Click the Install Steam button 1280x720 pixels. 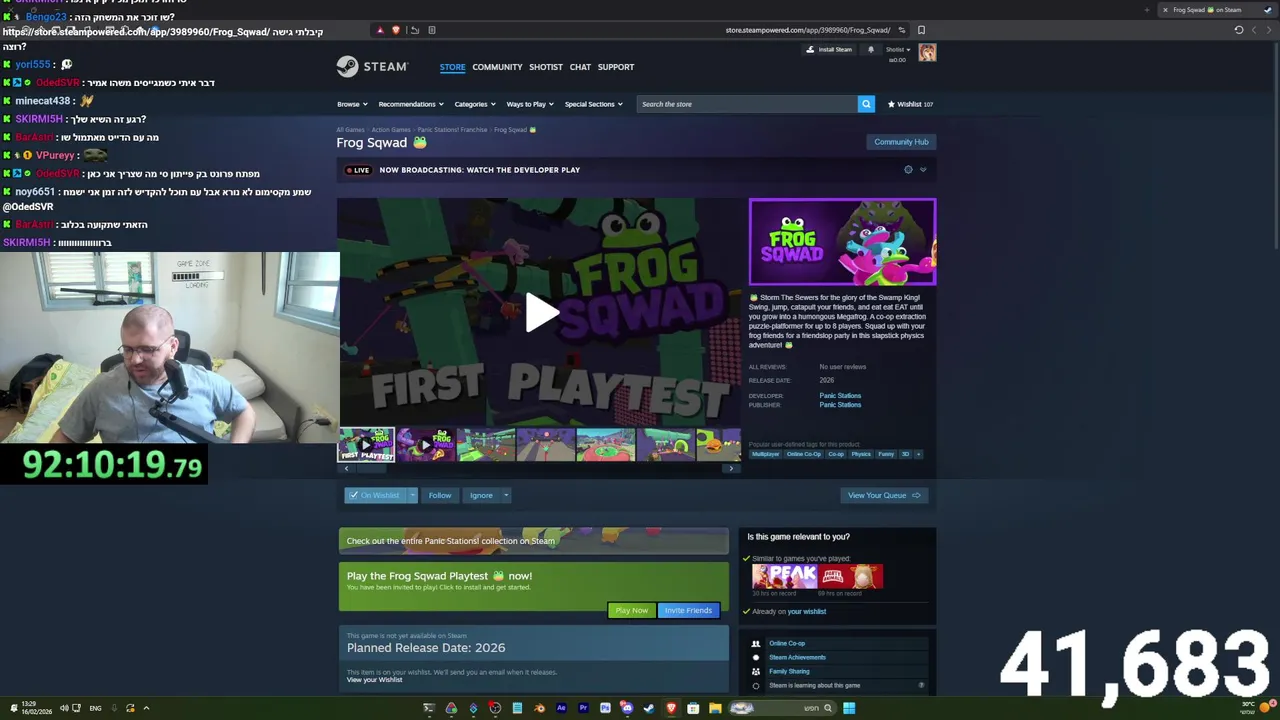point(830,49)
